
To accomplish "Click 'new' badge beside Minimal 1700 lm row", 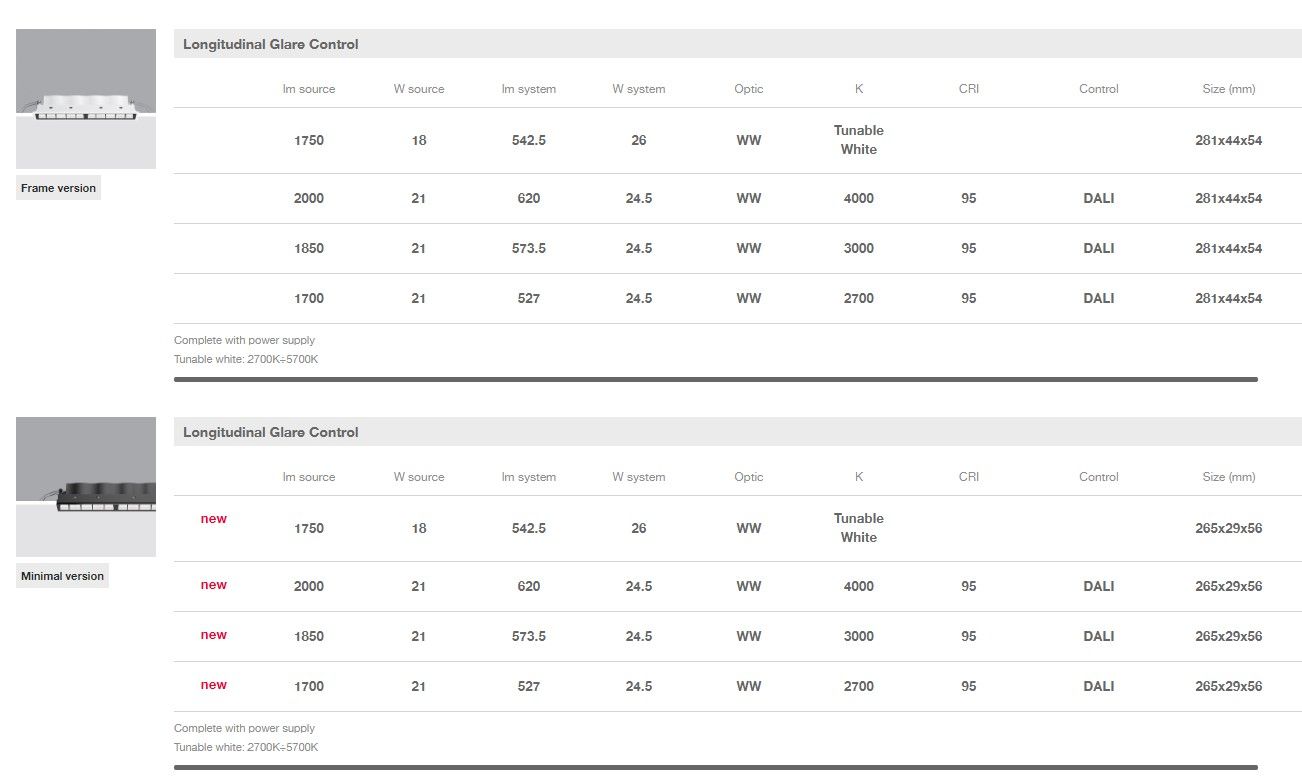I will click(213, 685).
